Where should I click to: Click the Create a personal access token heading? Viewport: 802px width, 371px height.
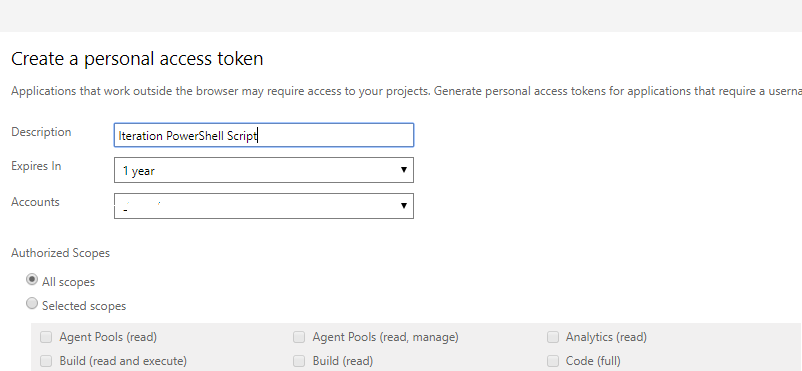point(137,59)
